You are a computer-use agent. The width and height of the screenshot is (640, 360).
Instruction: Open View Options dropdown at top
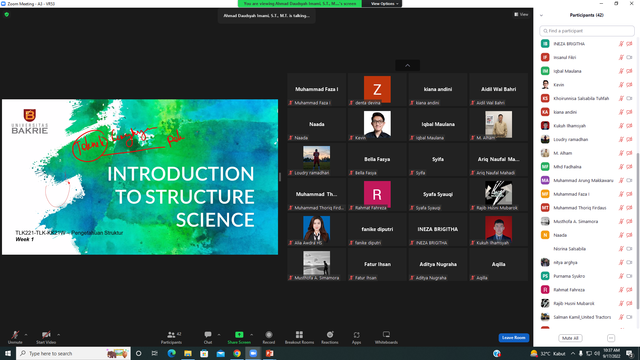point(384,4)
